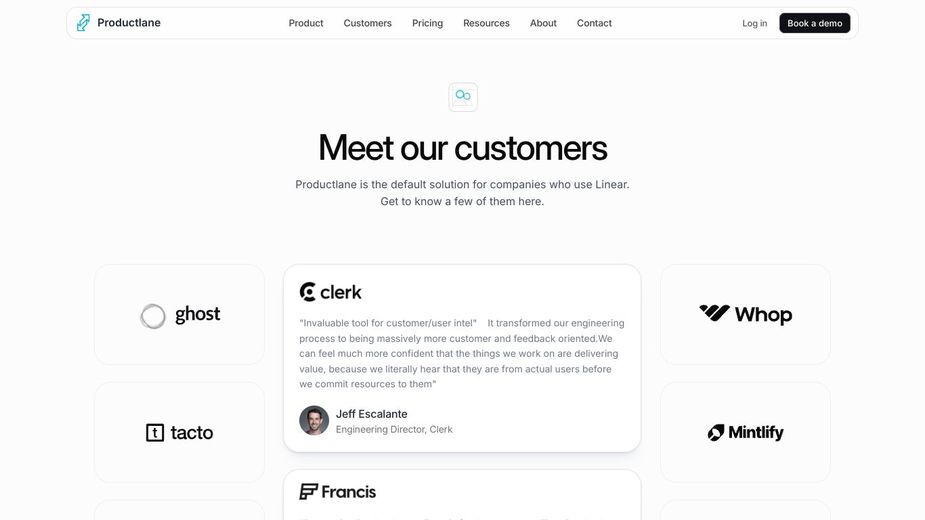This screenshot has height=520, width=925.
Task: Go to the Pricing page
Action: 427,23
